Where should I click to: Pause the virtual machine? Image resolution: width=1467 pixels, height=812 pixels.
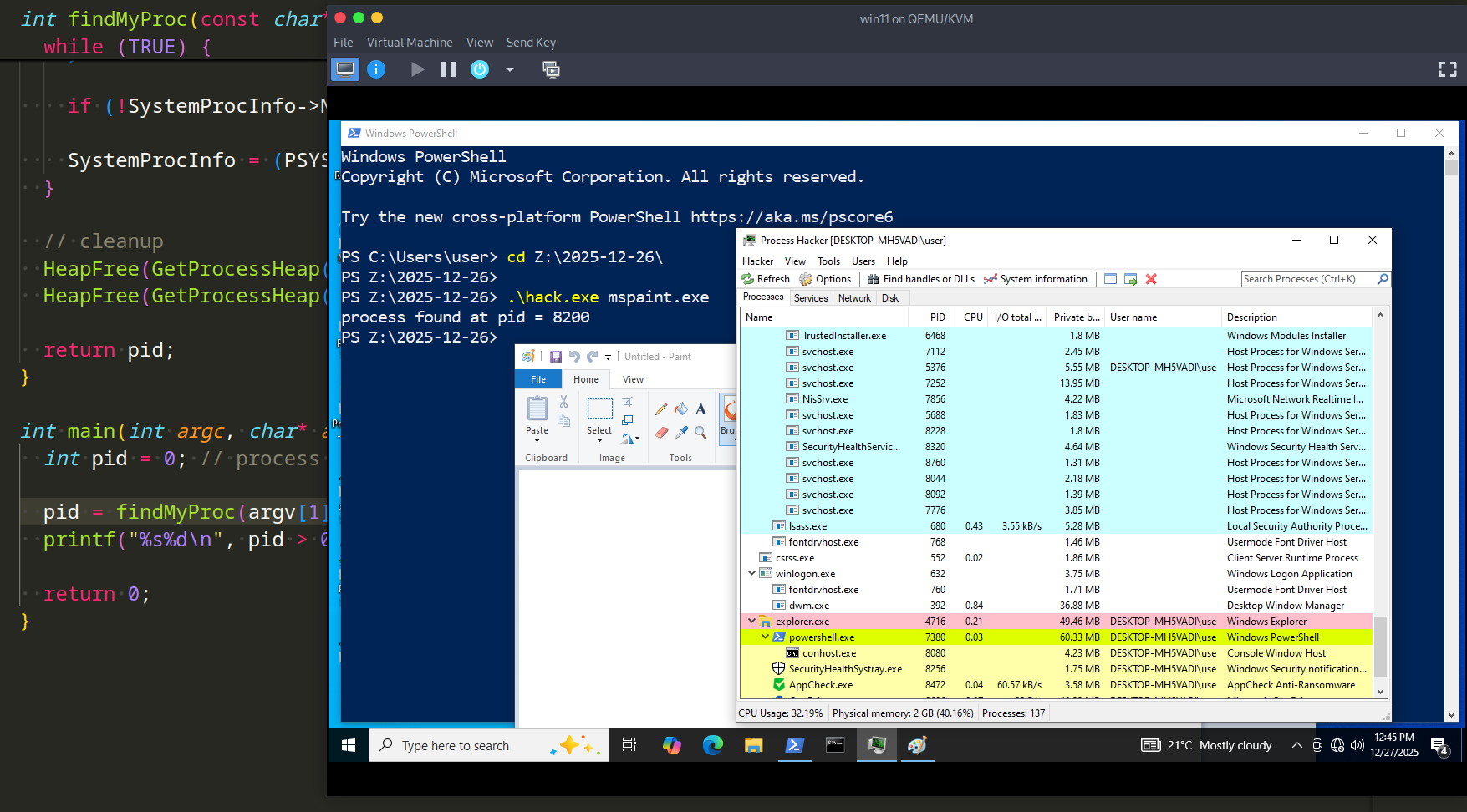[x=449, y=69]
